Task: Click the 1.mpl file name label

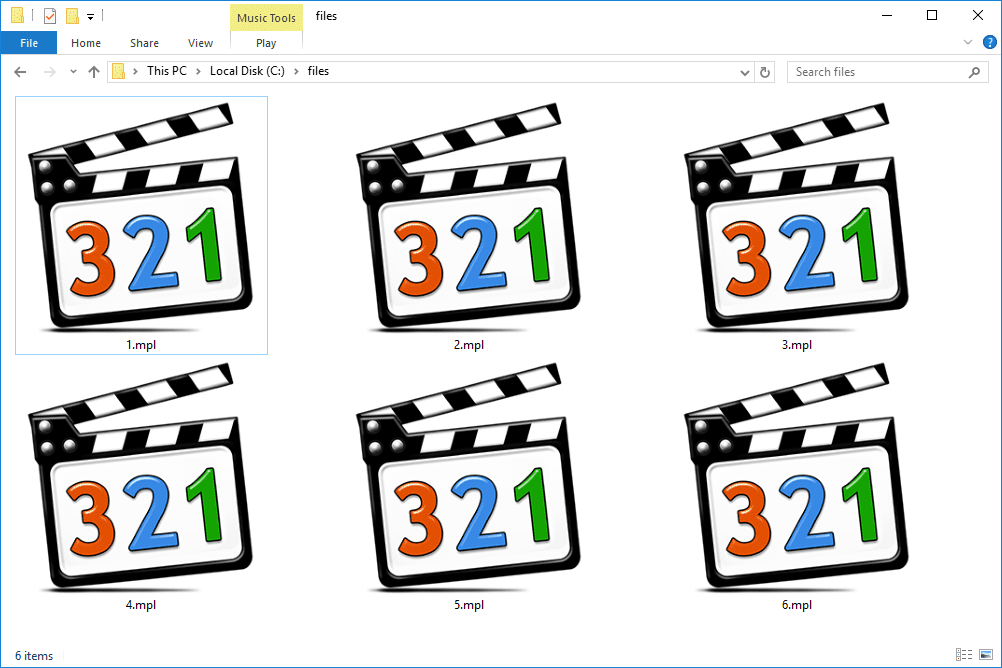Action: point(141,345)
